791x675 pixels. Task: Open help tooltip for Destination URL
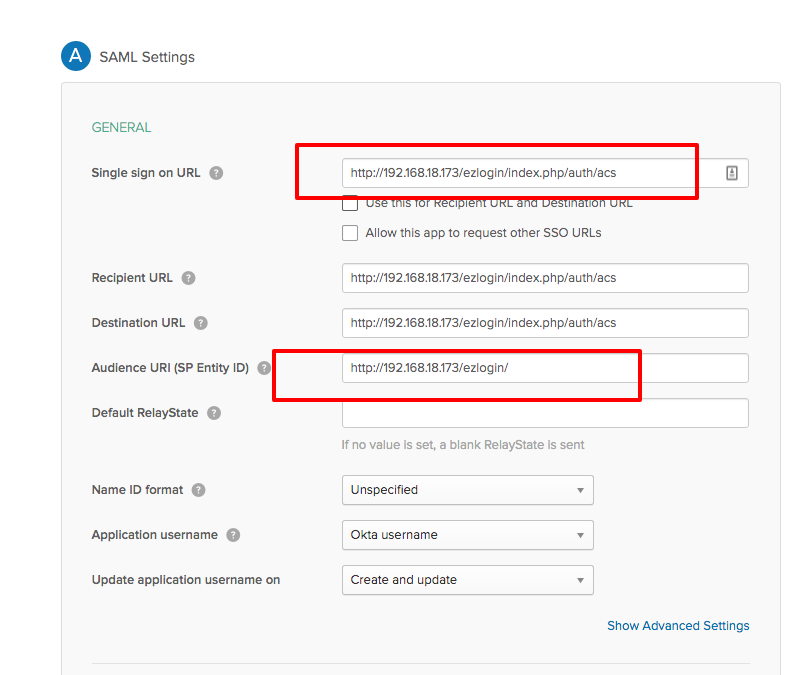201,323
